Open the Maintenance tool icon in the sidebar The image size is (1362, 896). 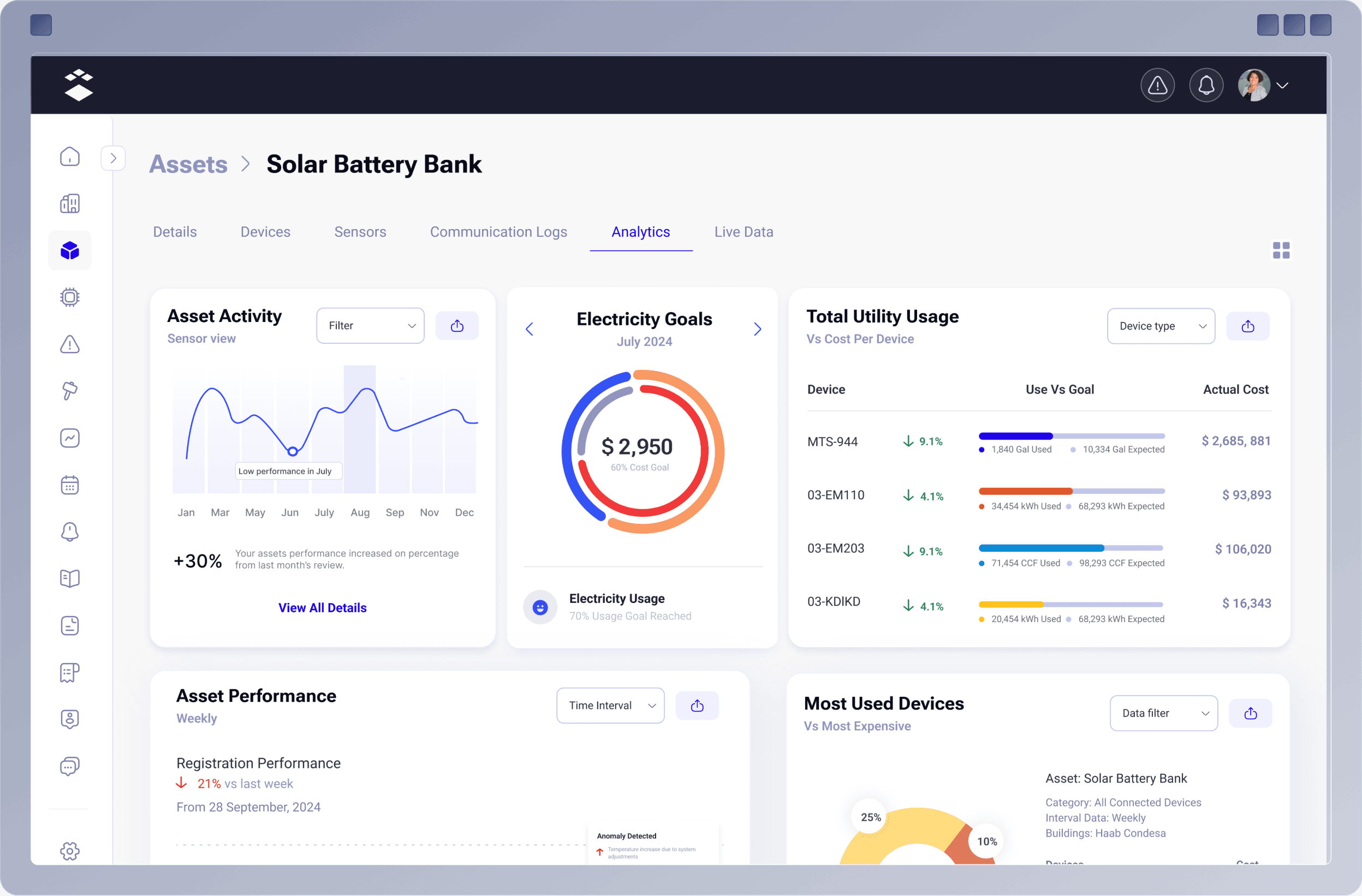[x=69, y=391]
